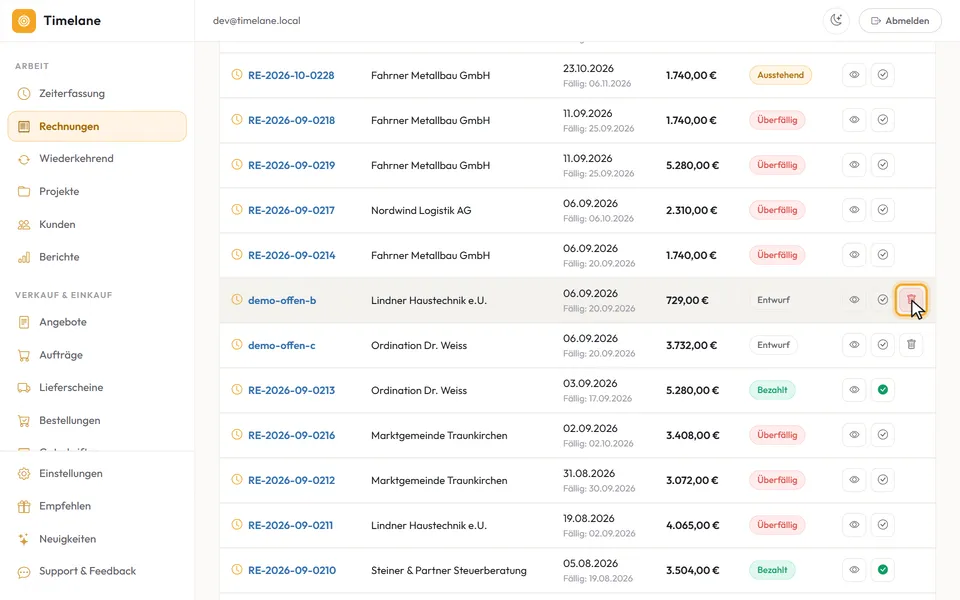Mark invoice RE-2026-09-0214 as paid
This screenshot has width=960, height=600.
(883, 255)
